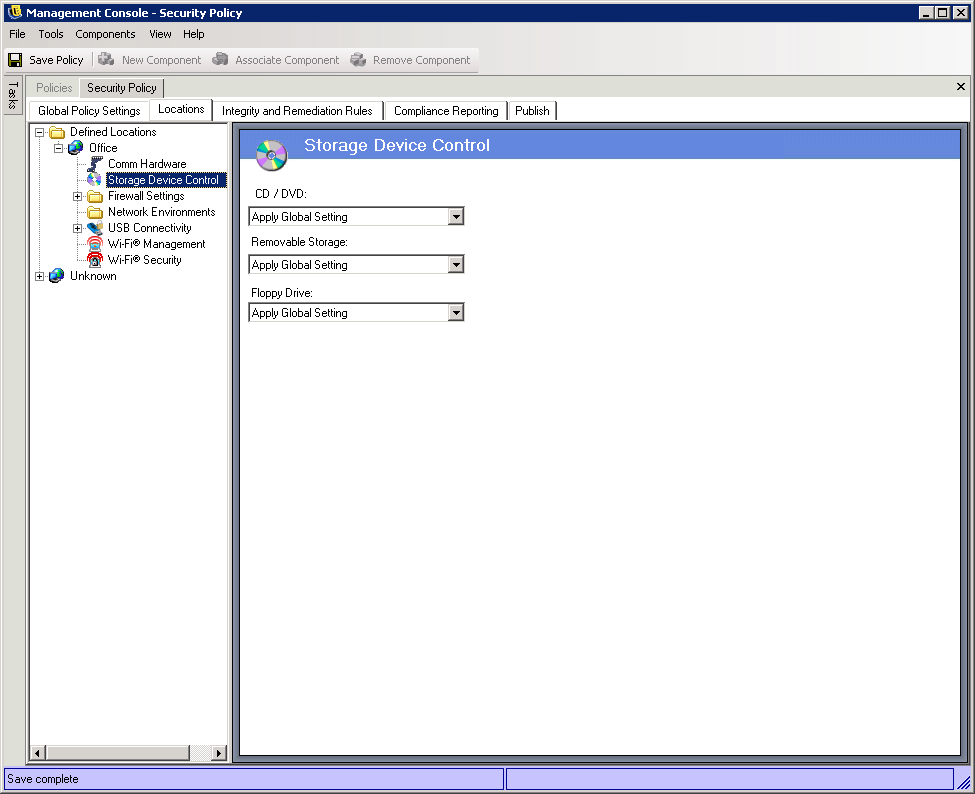
Task: Select USB Connectivity in the tree
Action: (x=149, y=228)
